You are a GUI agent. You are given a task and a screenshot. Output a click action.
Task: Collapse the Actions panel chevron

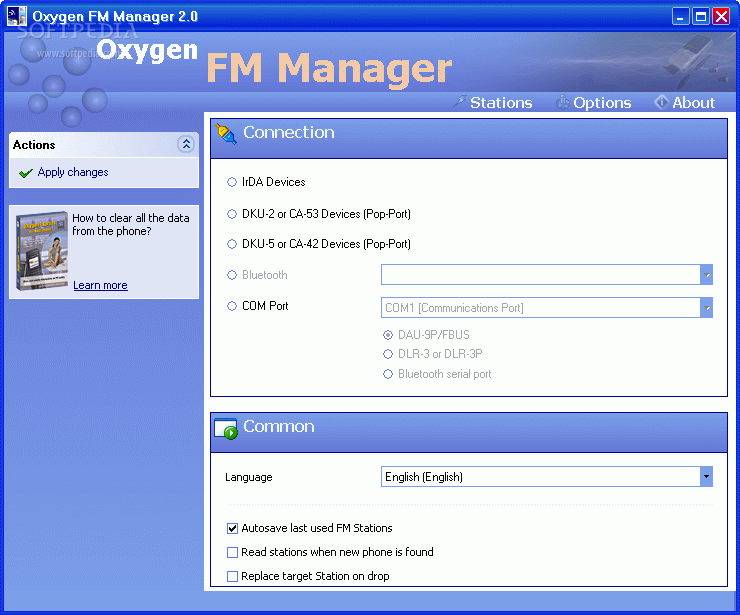point(186,144)
